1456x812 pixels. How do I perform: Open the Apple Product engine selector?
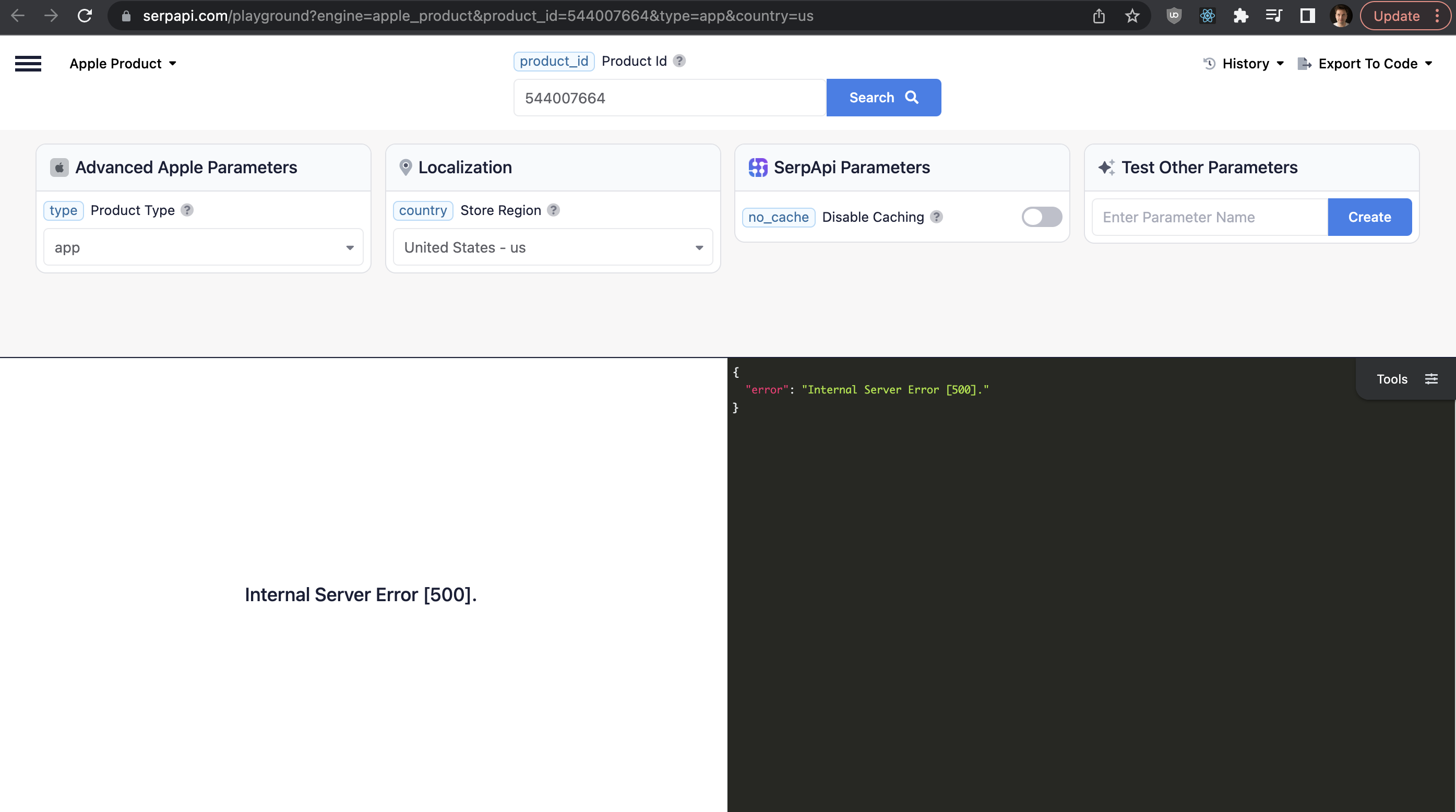[x=123, y=63]
